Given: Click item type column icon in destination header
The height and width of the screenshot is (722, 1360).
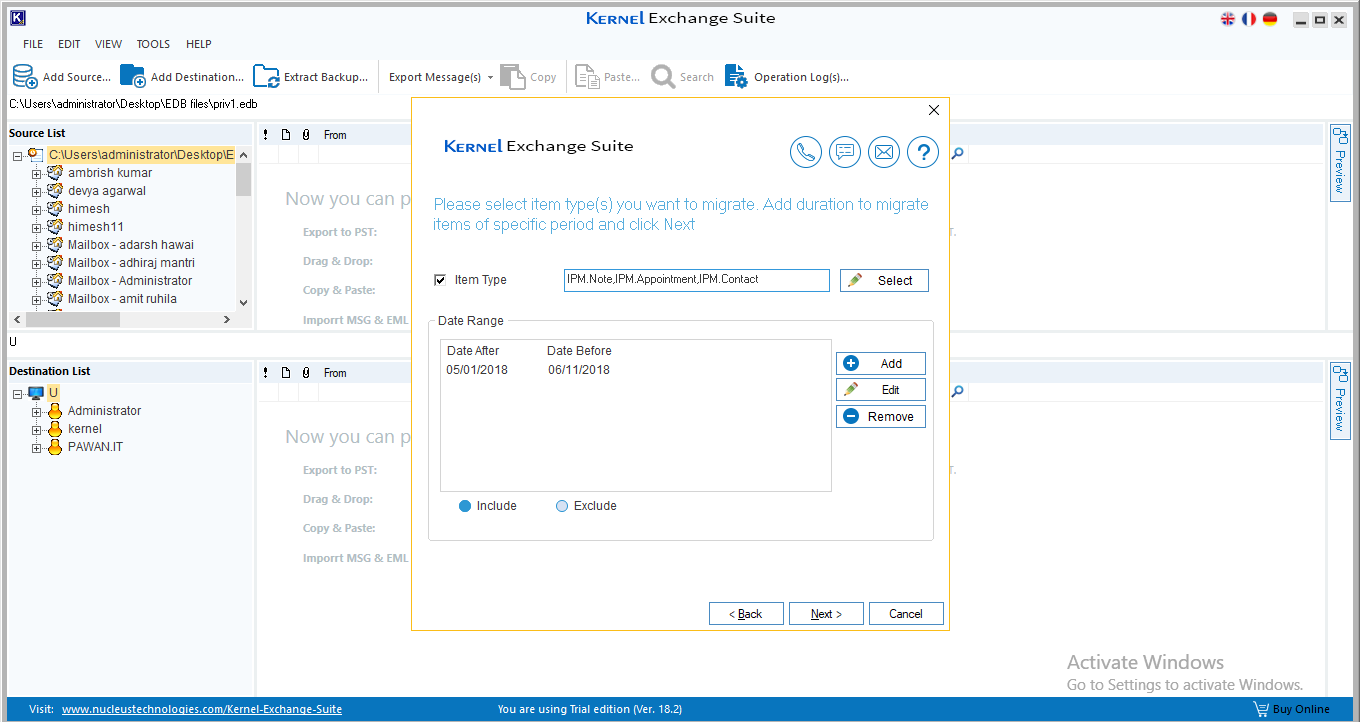Looking at the screenshot, I should tap(285, 373).
